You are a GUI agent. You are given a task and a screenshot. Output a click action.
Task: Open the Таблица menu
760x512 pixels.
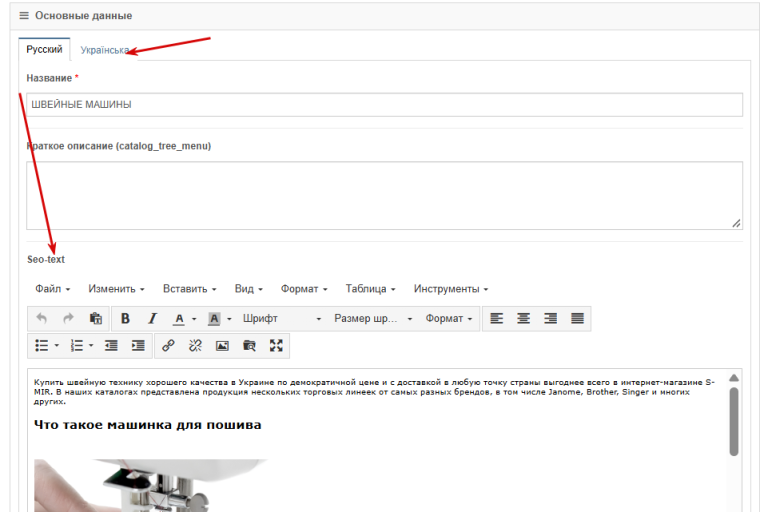point(370,289)
